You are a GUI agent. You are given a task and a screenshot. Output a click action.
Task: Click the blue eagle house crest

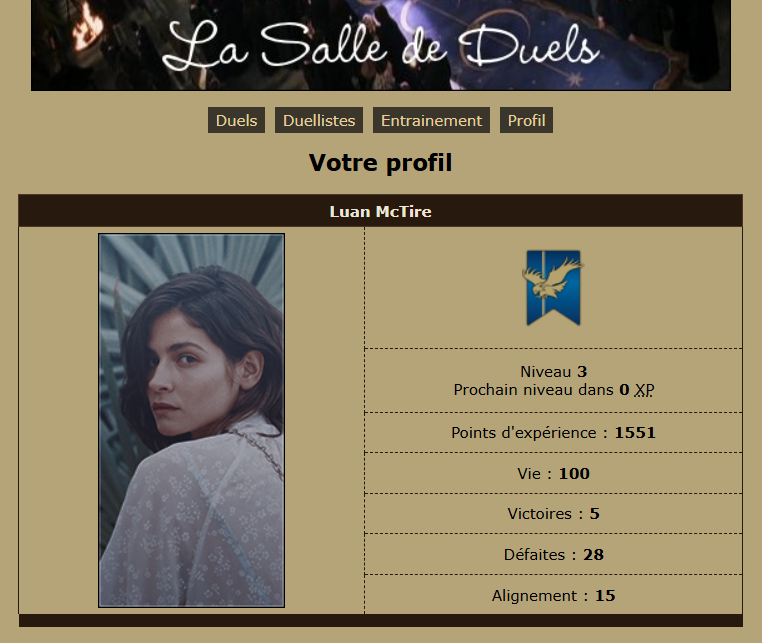553,287
